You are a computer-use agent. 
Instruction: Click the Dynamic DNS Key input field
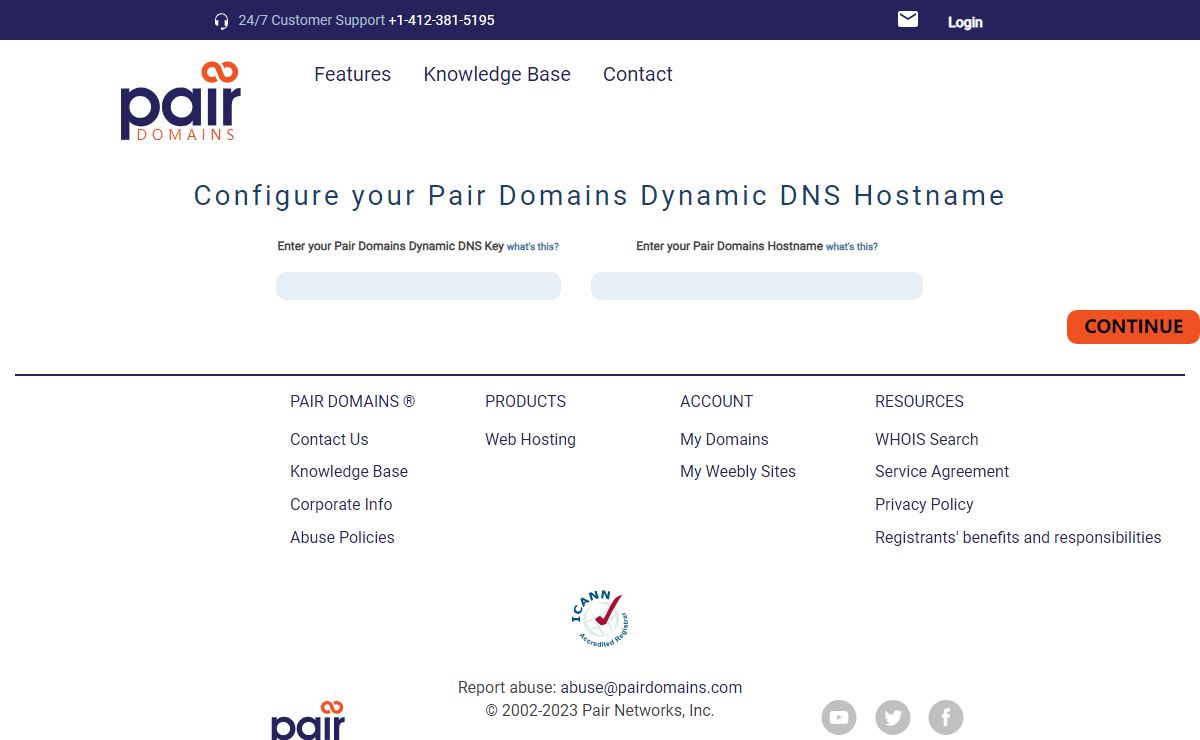coord(418,286)
